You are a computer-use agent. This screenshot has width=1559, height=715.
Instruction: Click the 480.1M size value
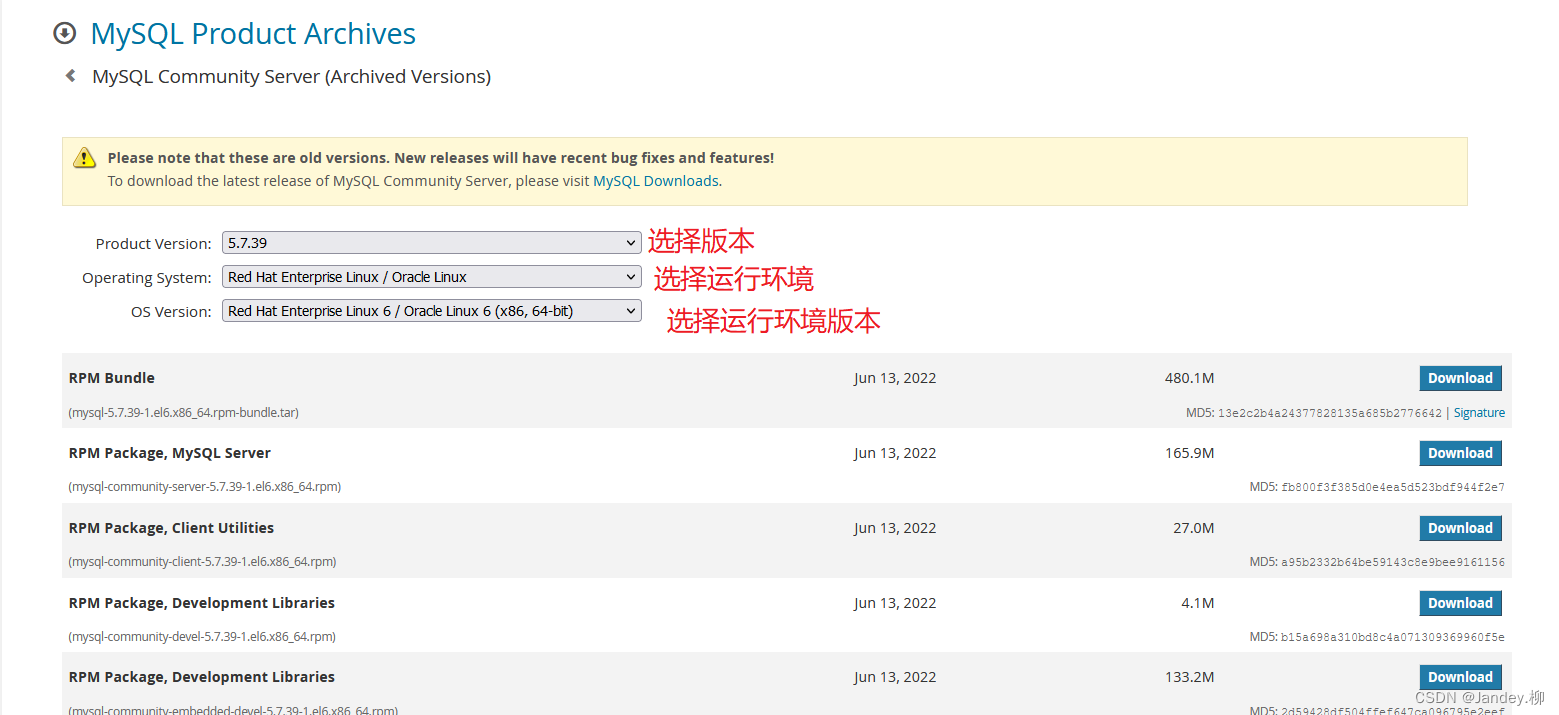pos(1189,378)
